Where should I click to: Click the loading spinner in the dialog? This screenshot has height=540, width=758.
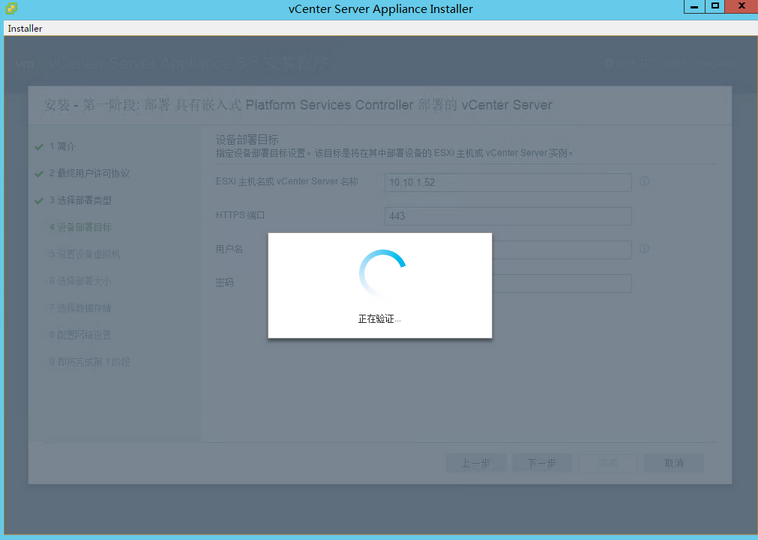382,273
